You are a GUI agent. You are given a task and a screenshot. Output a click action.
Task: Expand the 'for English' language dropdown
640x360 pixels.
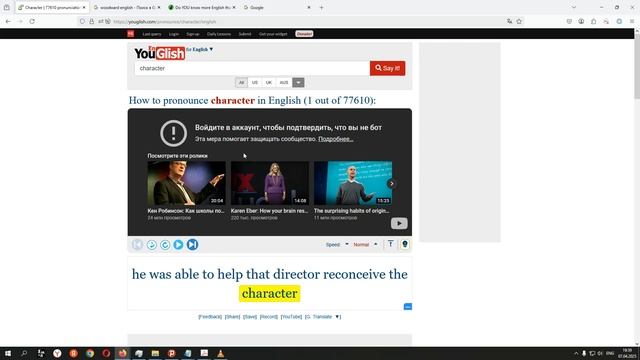[200, 49]
